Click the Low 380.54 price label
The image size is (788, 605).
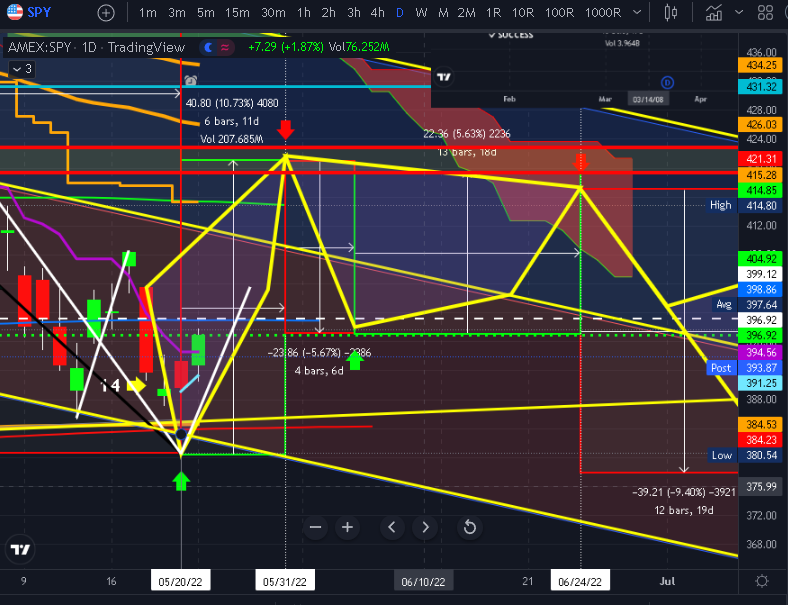tap(745, 455)
